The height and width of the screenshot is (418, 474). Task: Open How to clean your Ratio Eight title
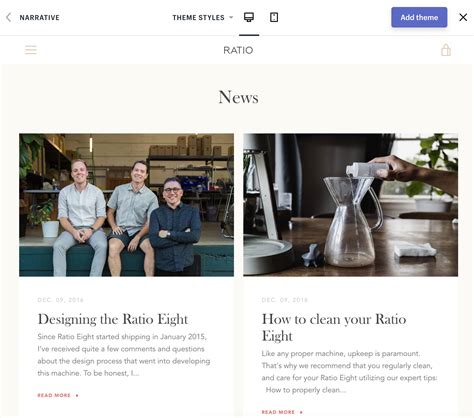tap(334, 327)
